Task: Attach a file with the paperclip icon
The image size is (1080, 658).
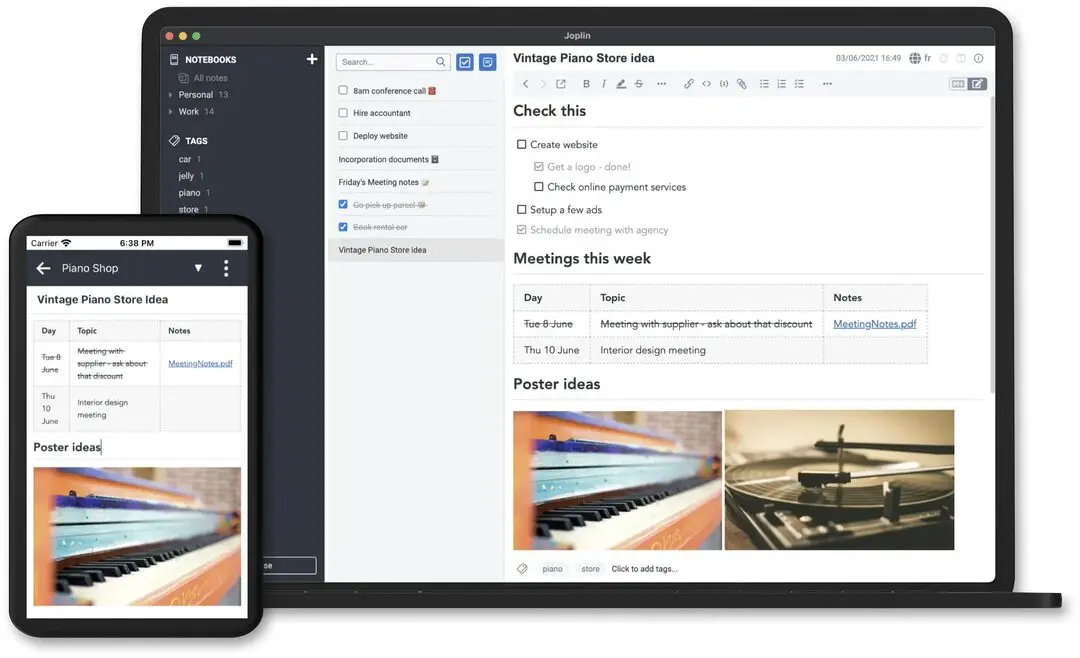Action: [x=742, y=83]
